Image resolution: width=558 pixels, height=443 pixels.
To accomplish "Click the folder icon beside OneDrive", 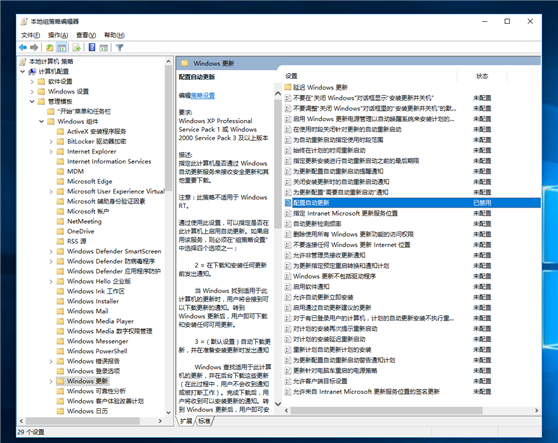I will 60,231.
